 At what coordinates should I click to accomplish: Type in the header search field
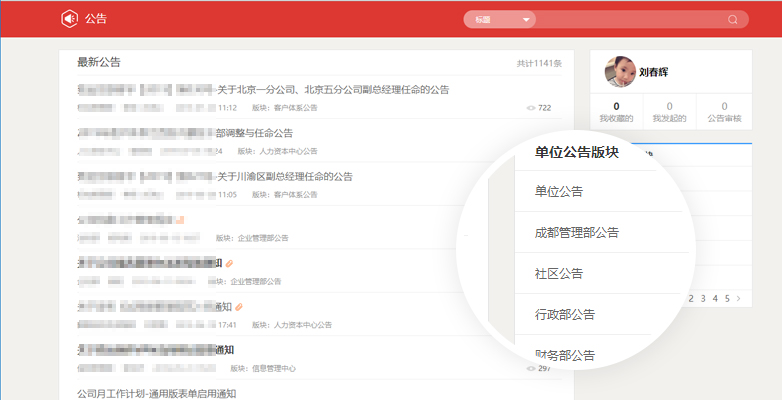point(630,19)
